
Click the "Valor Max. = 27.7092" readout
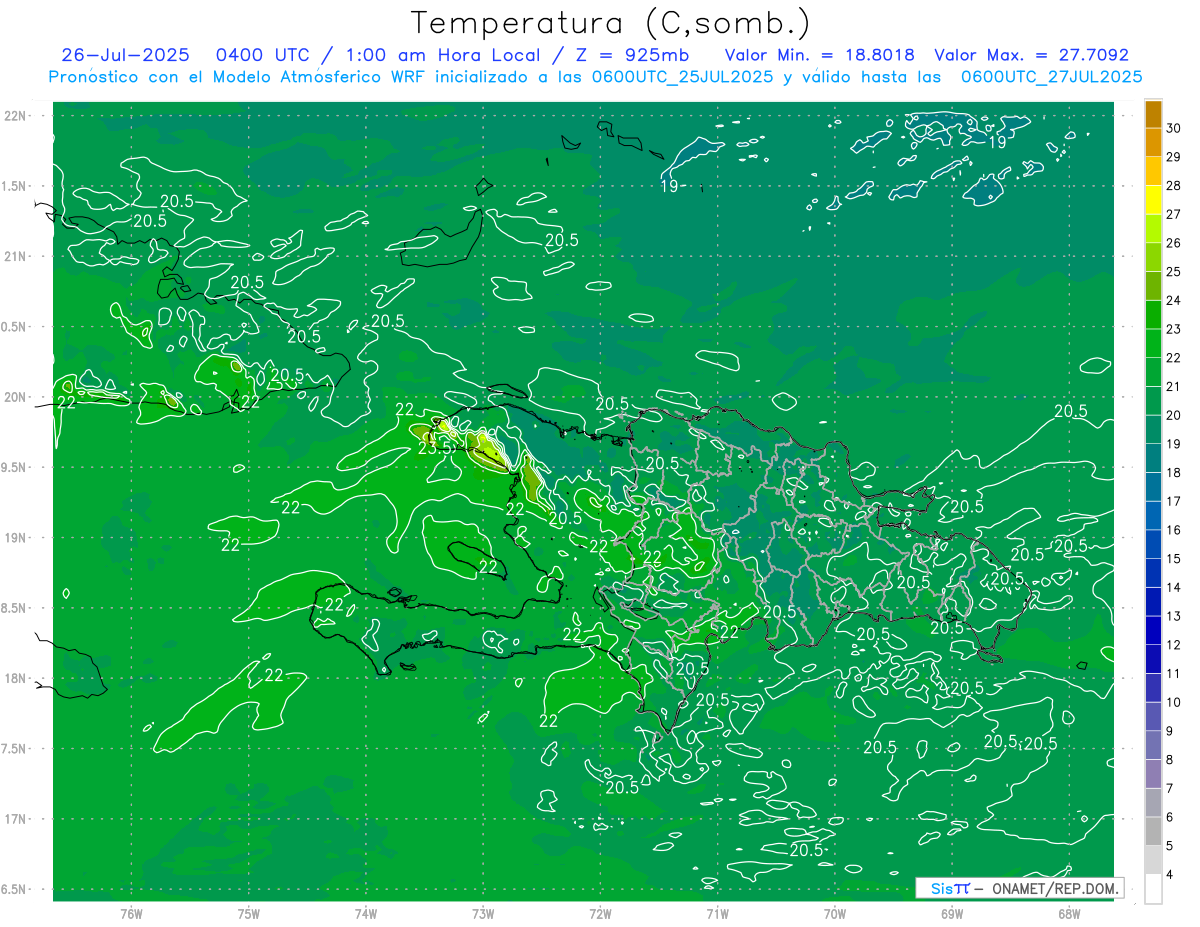click(x=1031, y=55)
